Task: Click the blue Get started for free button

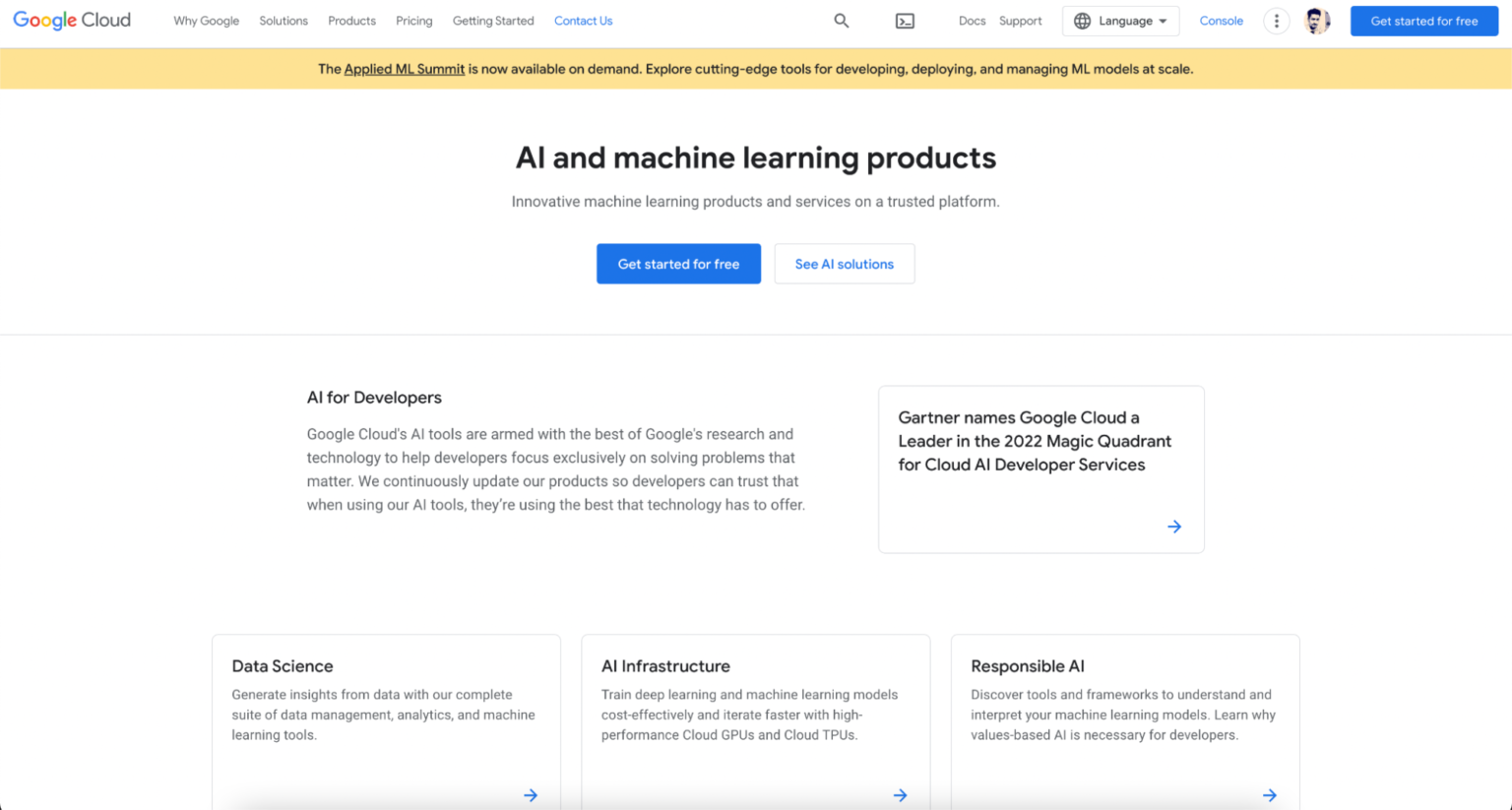Action: click(678, 264)
